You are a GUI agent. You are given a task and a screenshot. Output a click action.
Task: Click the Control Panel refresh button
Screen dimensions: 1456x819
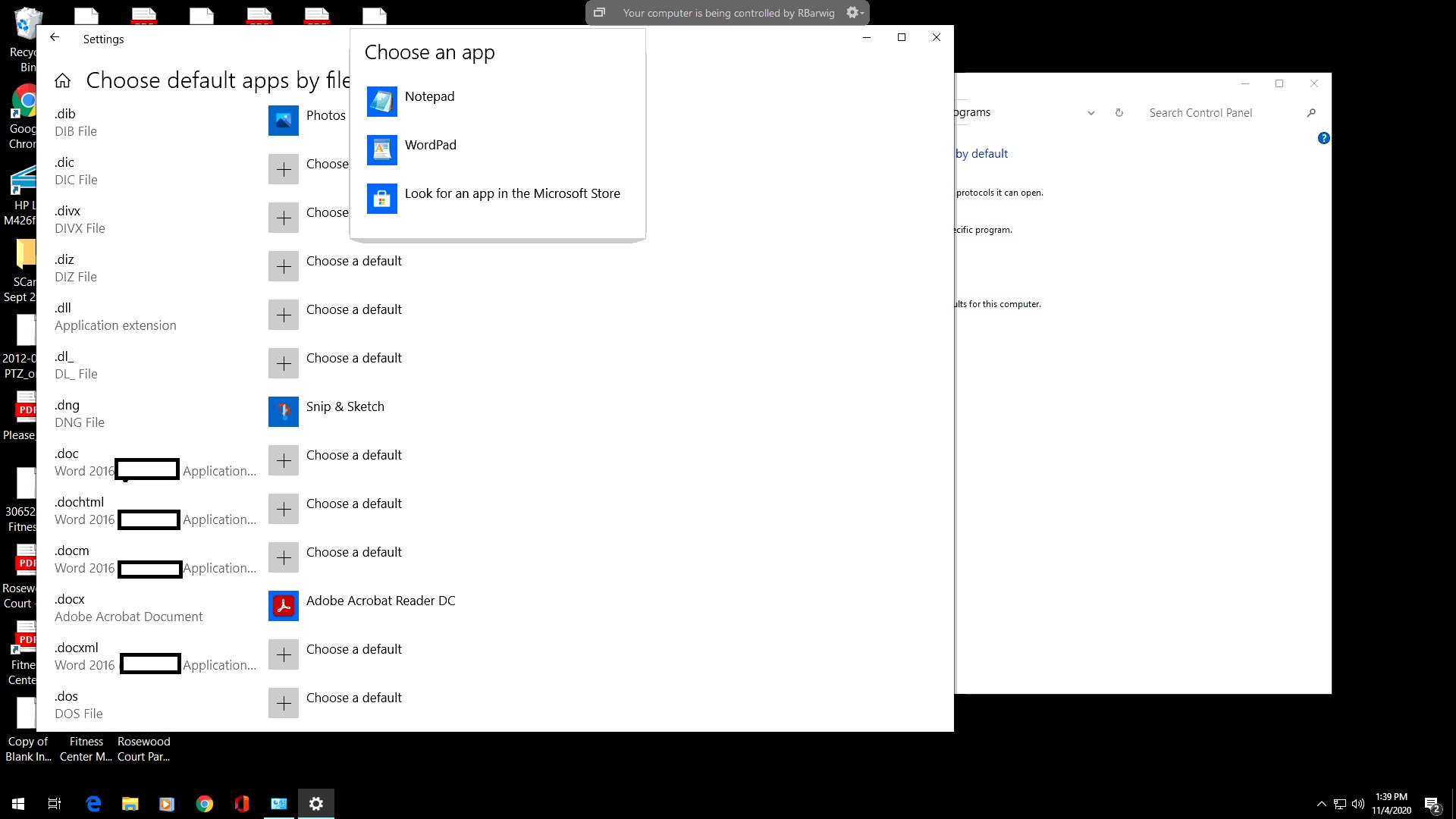tap(1119, 113)
